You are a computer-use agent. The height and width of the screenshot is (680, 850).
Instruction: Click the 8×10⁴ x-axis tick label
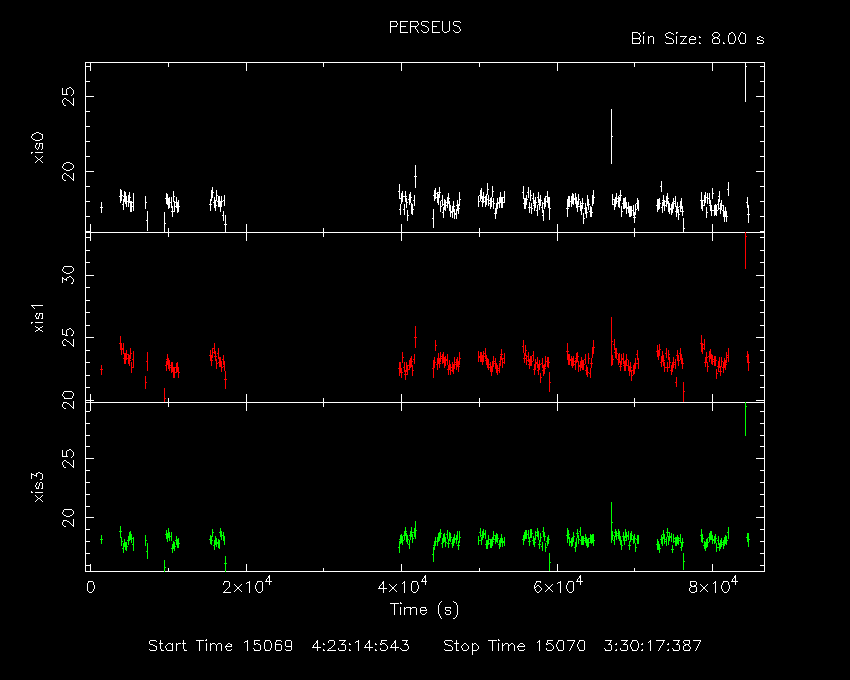pyautogui.click(x=713, y=585)
